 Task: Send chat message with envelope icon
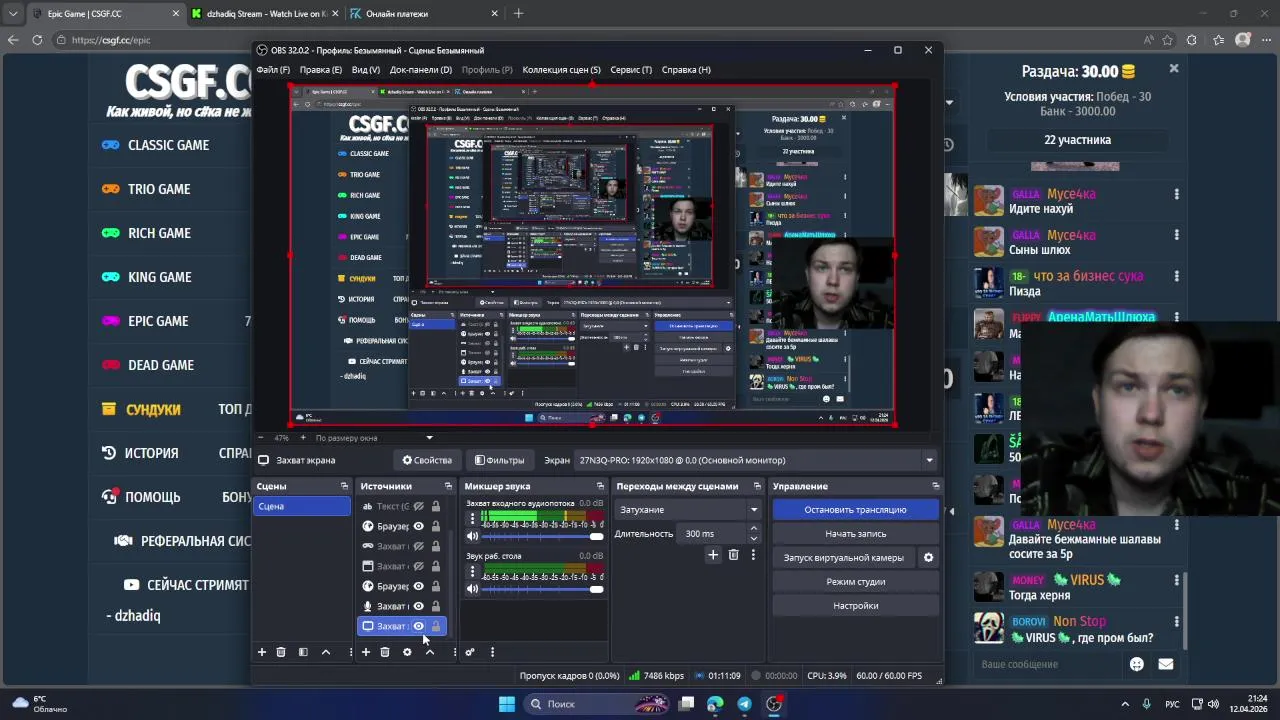point(1165,664)
